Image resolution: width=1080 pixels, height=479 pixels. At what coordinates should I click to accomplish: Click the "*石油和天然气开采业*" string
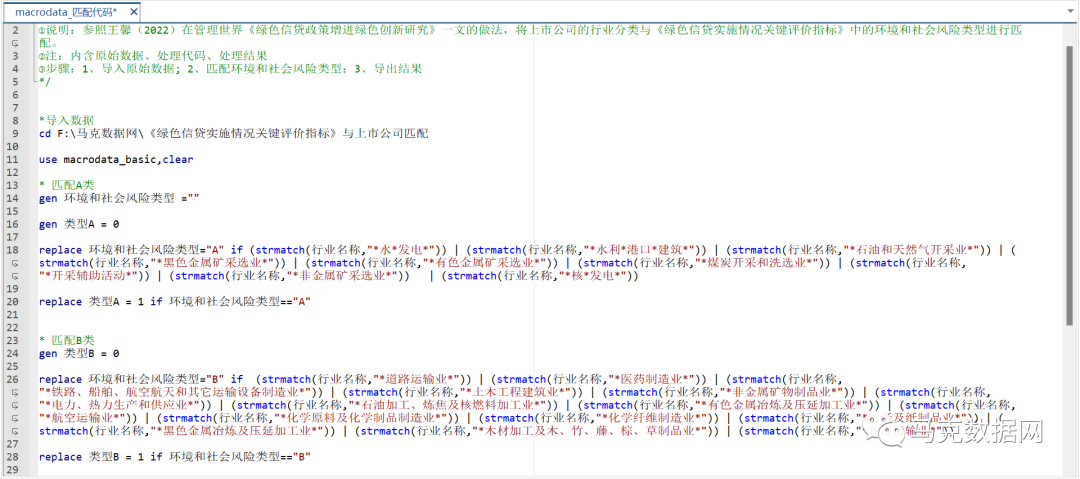(911, 251)
